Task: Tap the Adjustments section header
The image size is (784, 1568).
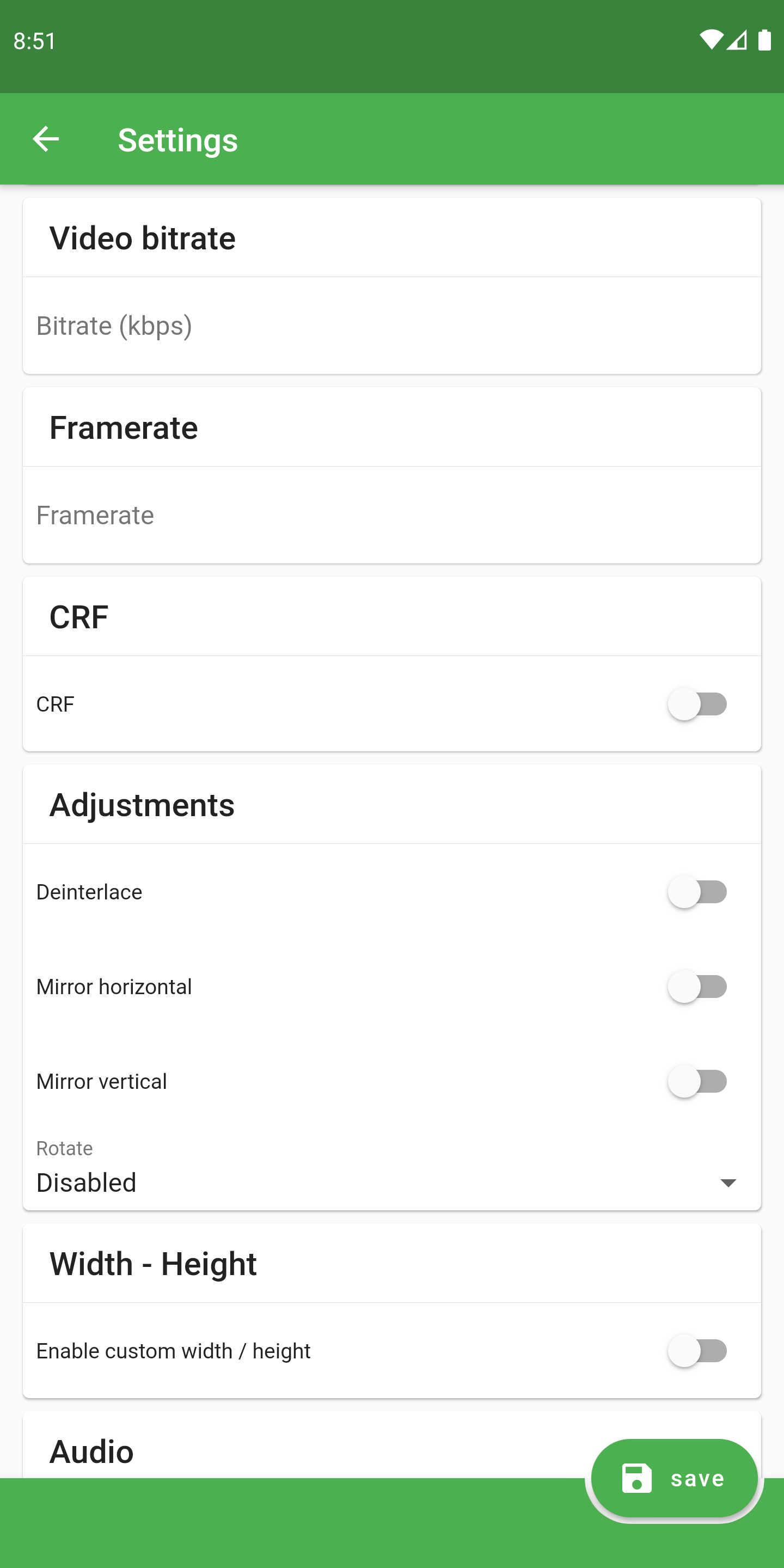Action: click(142, 805)
